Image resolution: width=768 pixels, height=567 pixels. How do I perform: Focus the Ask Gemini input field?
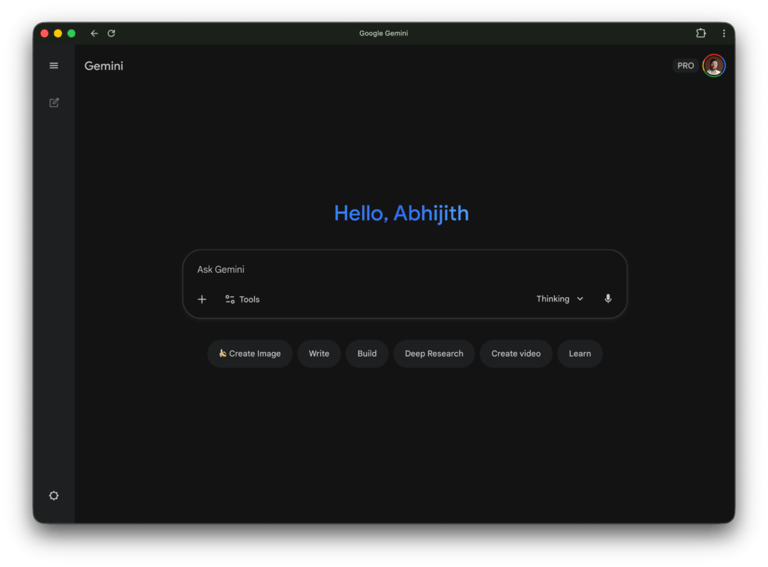405,269
